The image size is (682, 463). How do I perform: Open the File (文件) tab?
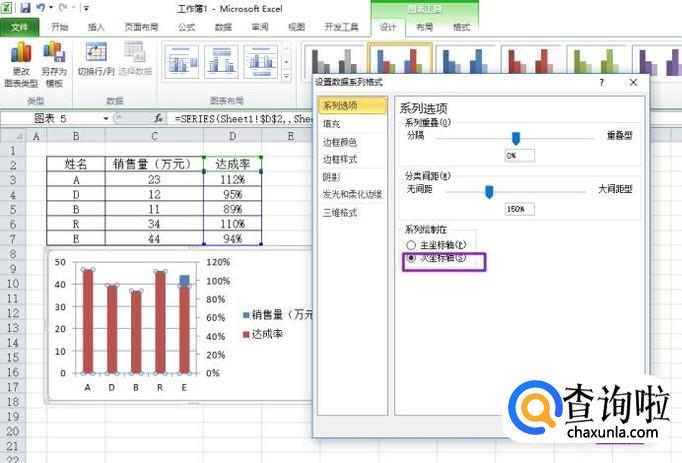click(20, 27)
